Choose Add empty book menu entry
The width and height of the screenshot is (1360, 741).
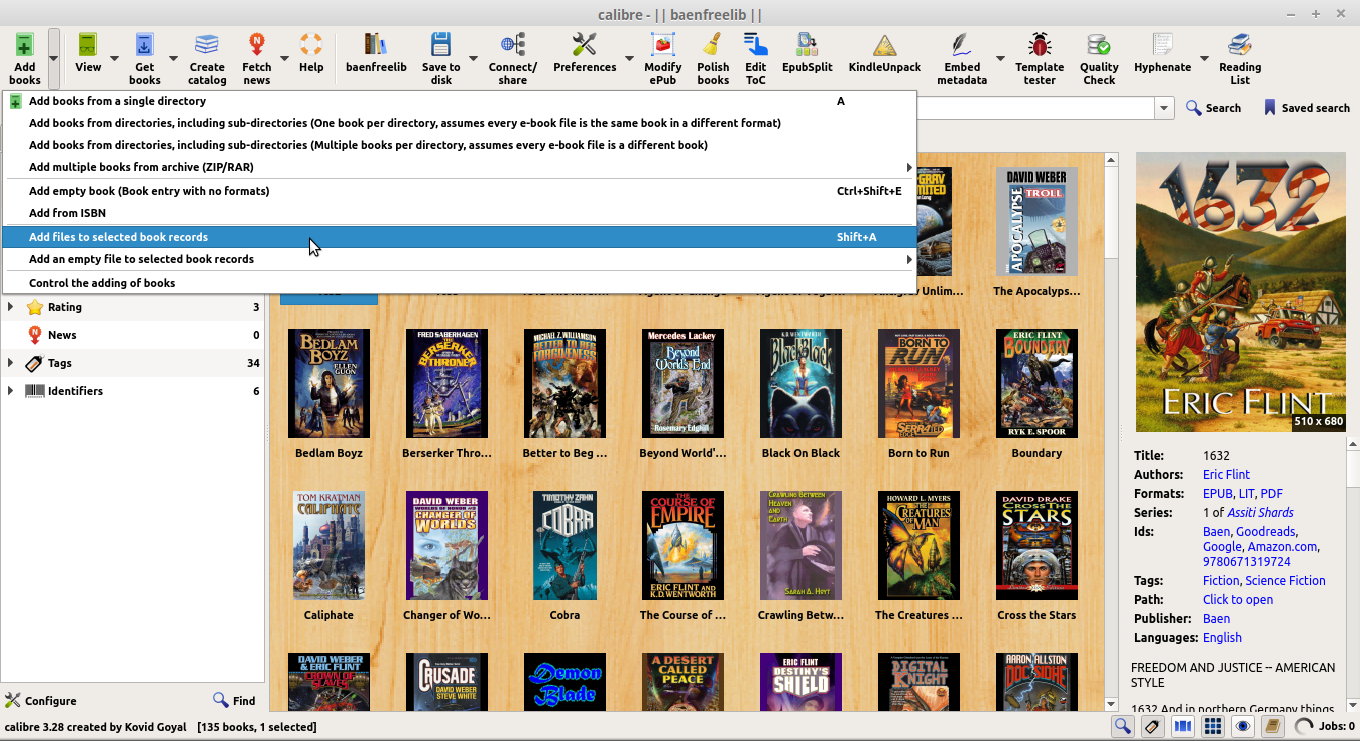(460, 191)
